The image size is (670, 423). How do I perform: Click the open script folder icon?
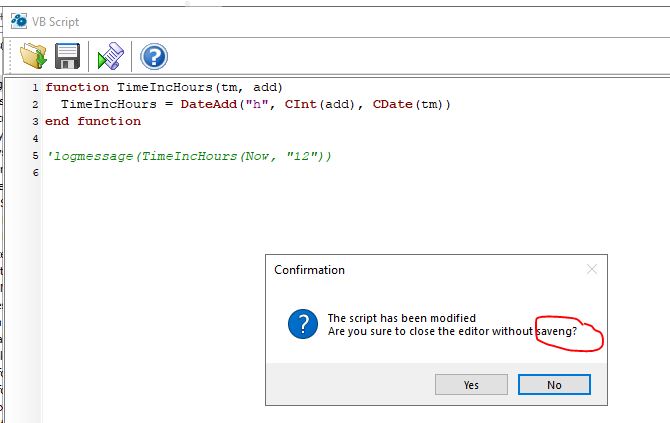[x=34, y=56]
